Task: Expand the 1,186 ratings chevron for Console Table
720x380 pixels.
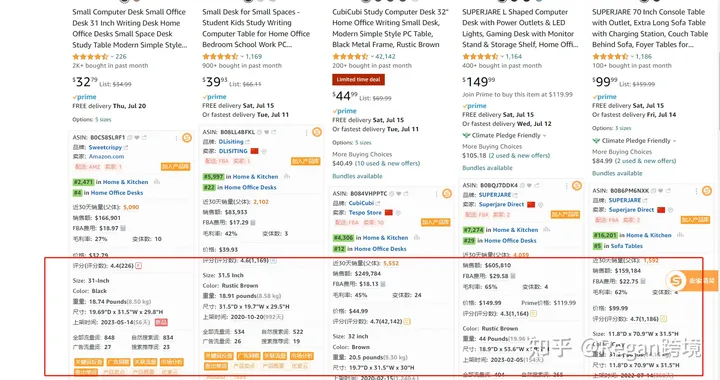Action: click(x=632, y=56)
